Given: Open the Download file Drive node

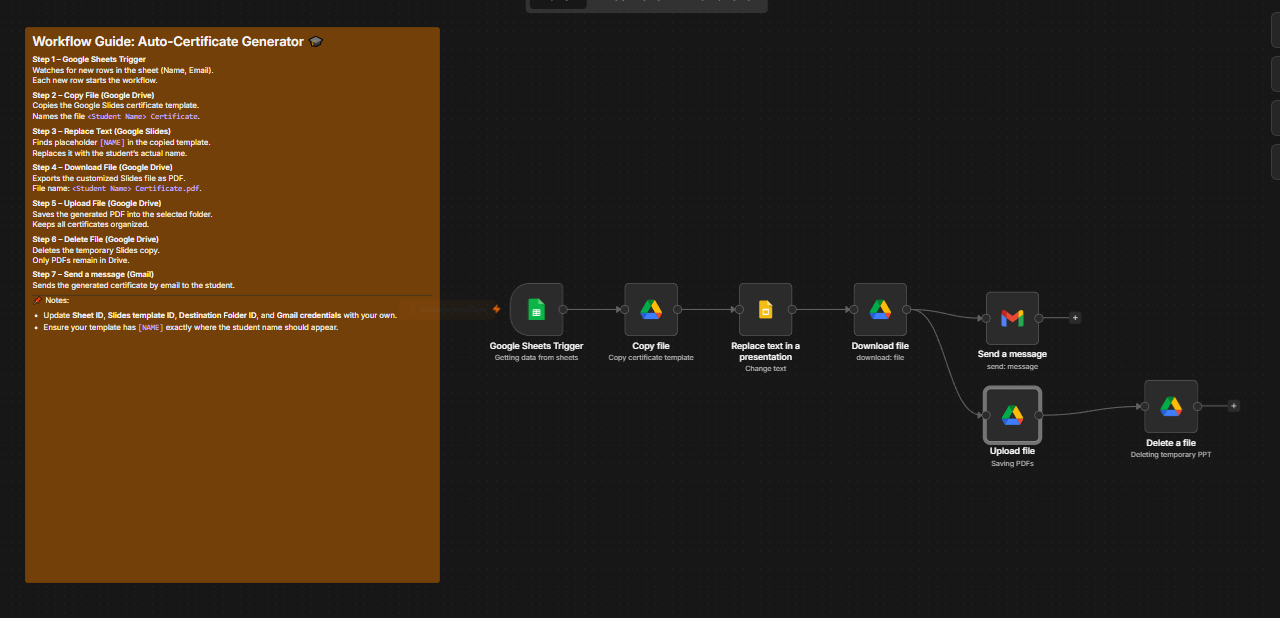Looking at the screenshot, I should 880,310.
